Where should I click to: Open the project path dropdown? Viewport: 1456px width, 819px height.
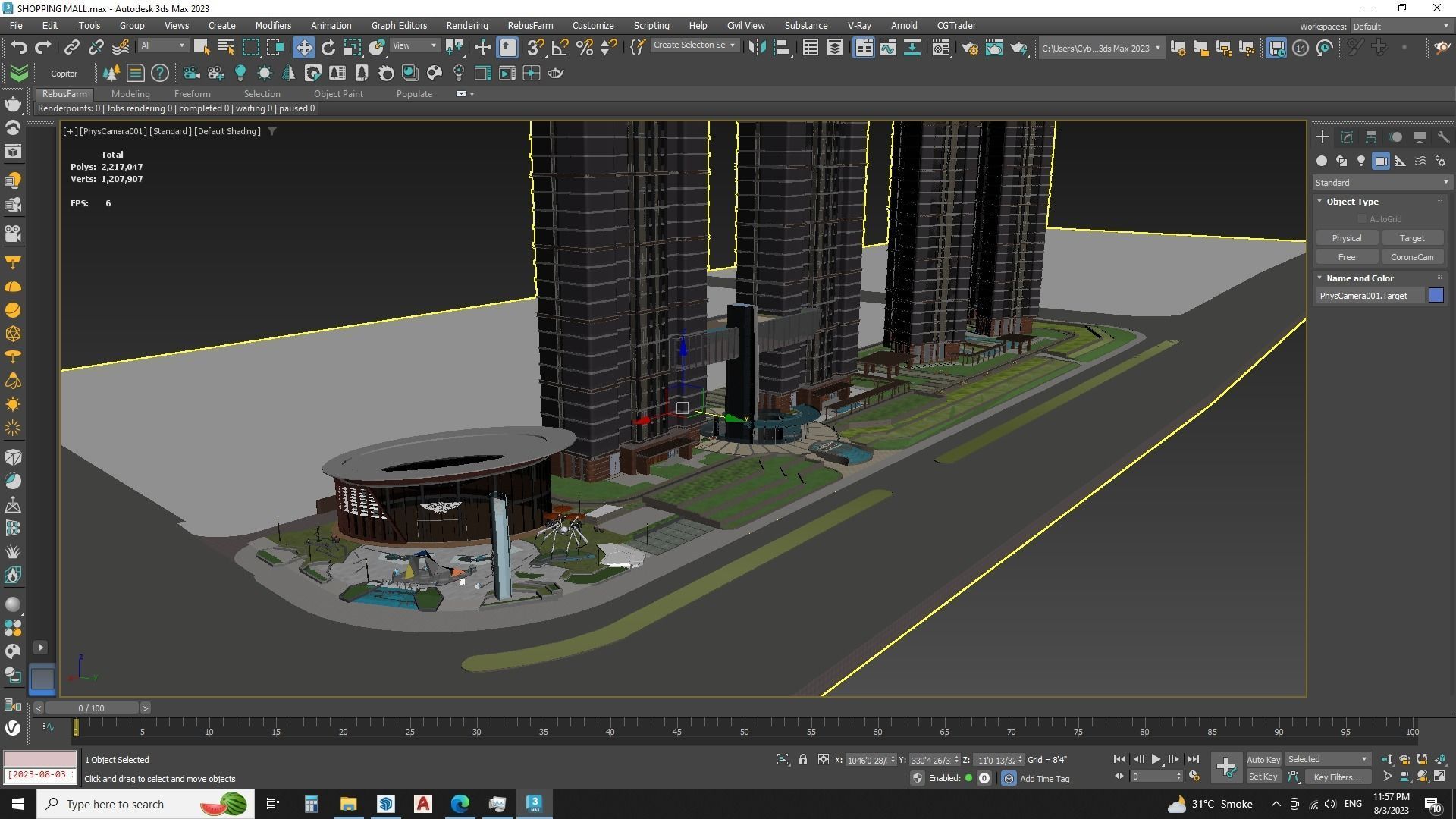tap(1100, 48)
